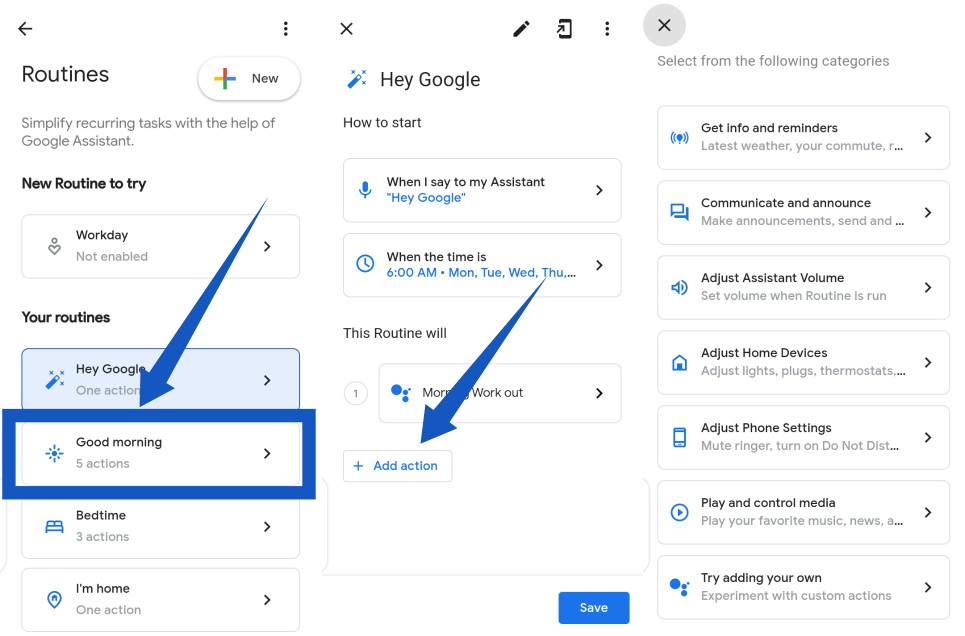Click the Get info and reminders title

pyautogui.click(x=769, y=128)
